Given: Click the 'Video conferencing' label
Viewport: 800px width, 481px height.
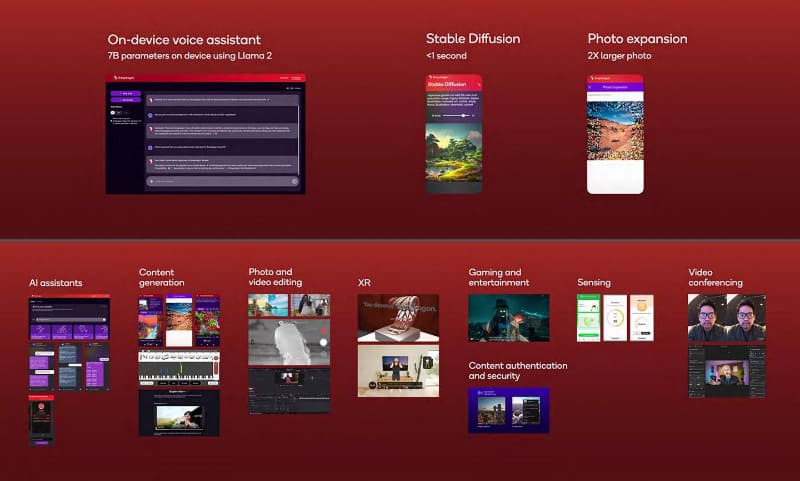Looking at the screenshot, I should click(715, 277).
